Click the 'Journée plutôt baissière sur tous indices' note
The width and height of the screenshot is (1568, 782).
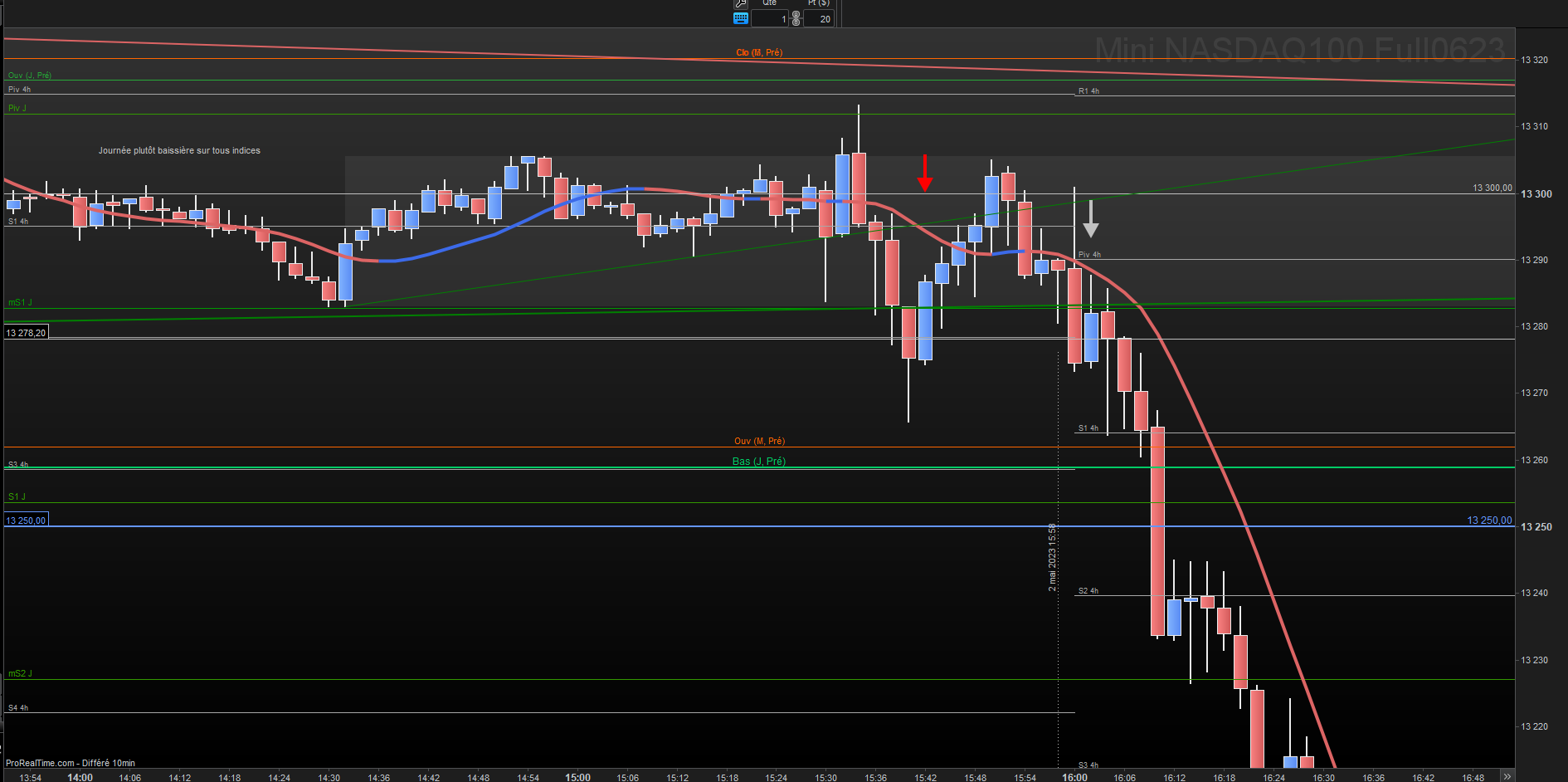[x=179, y=150]
